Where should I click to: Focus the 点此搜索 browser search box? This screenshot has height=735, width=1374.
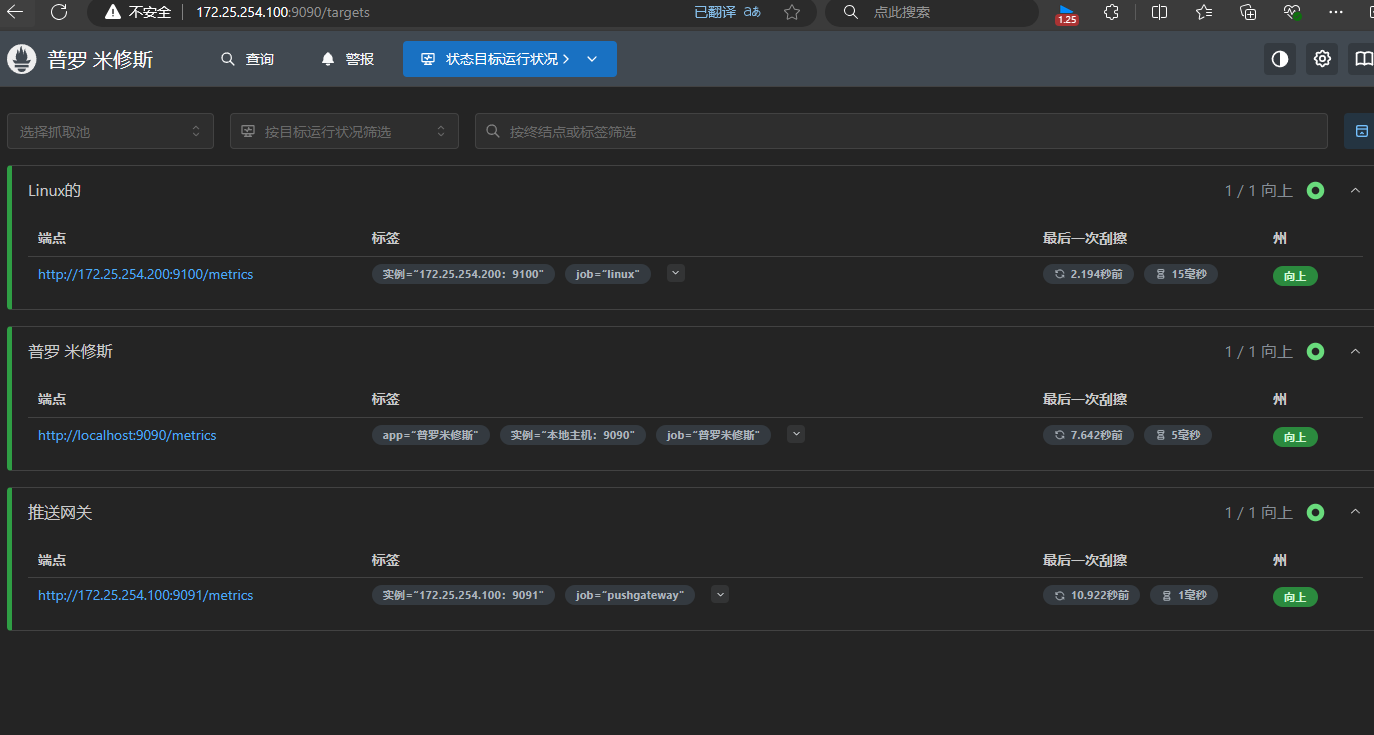[931, 12]
